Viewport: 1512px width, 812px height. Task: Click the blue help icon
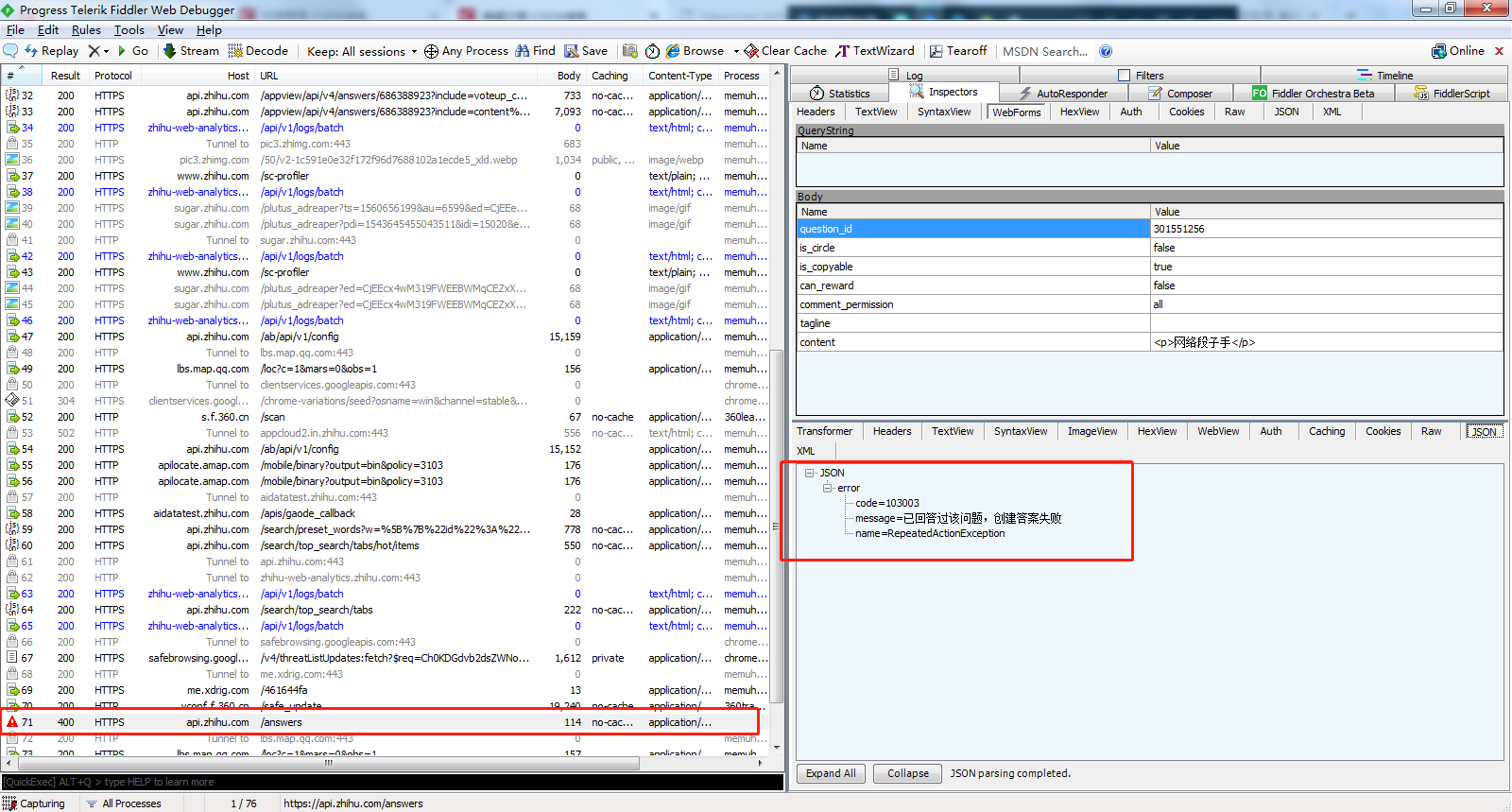(1106, 51)
